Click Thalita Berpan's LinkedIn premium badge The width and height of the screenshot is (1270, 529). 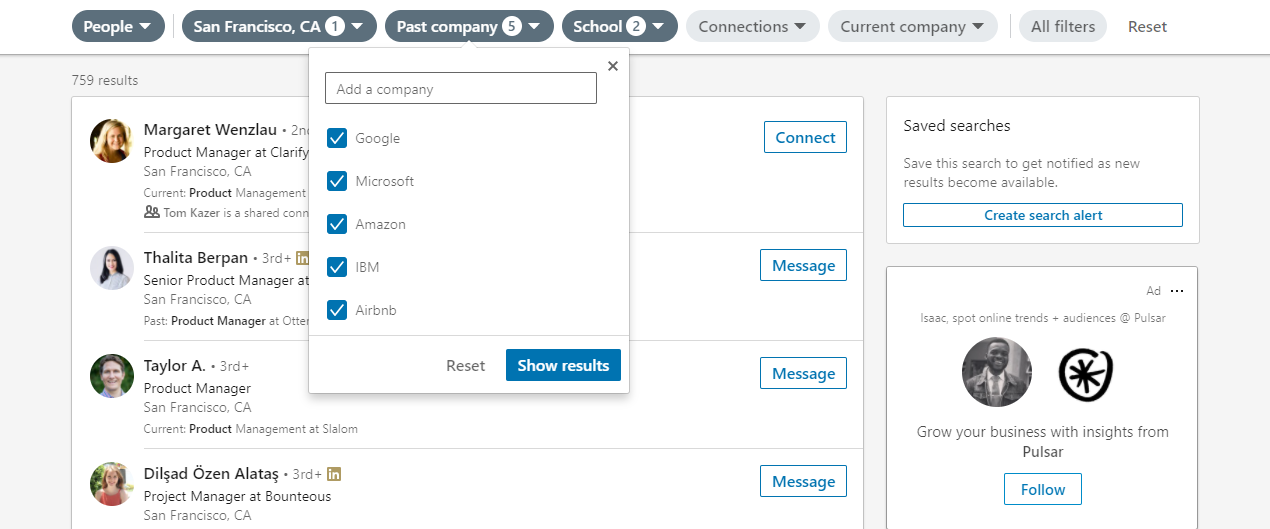(303, 258)
